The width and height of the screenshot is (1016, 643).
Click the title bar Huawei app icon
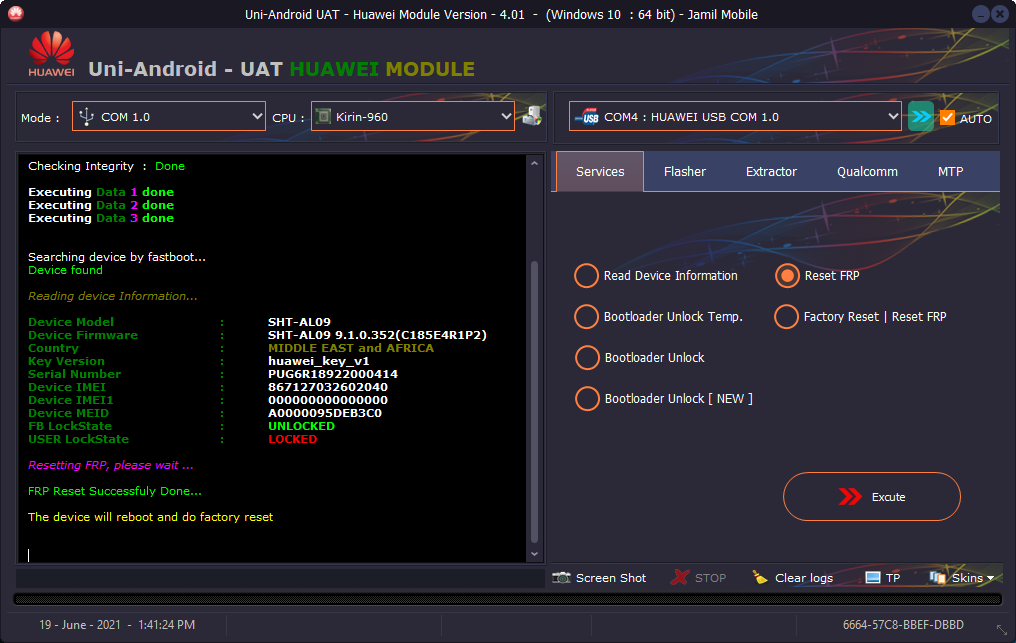[x=16, y=14]
